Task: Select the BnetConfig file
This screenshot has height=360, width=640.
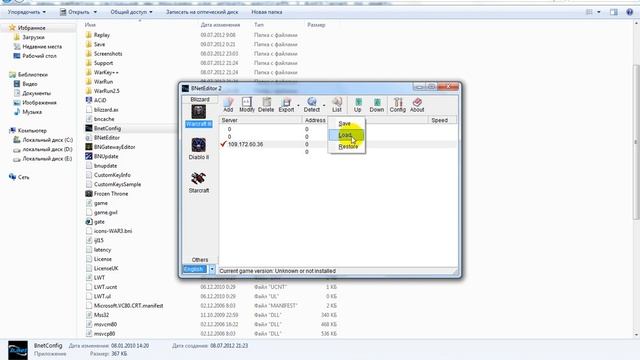Action: [x=107, y=129]
